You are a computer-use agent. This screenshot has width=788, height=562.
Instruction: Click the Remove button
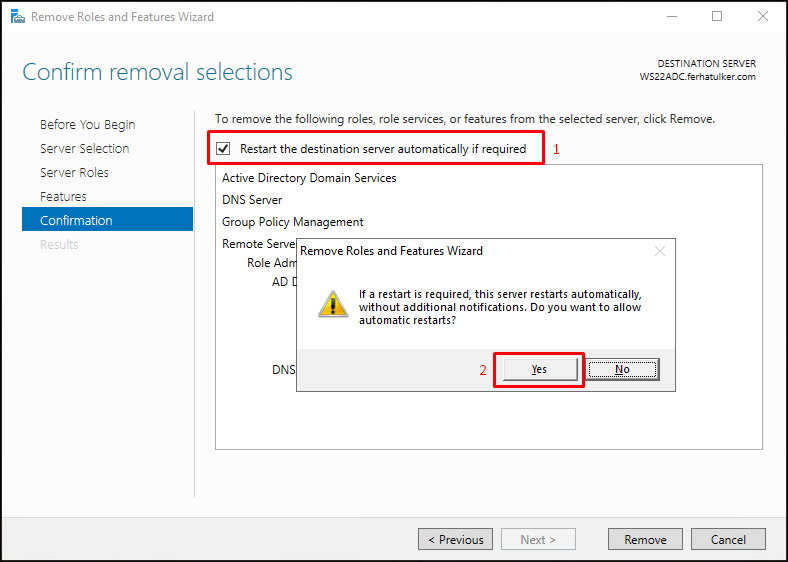coord(645,539)
